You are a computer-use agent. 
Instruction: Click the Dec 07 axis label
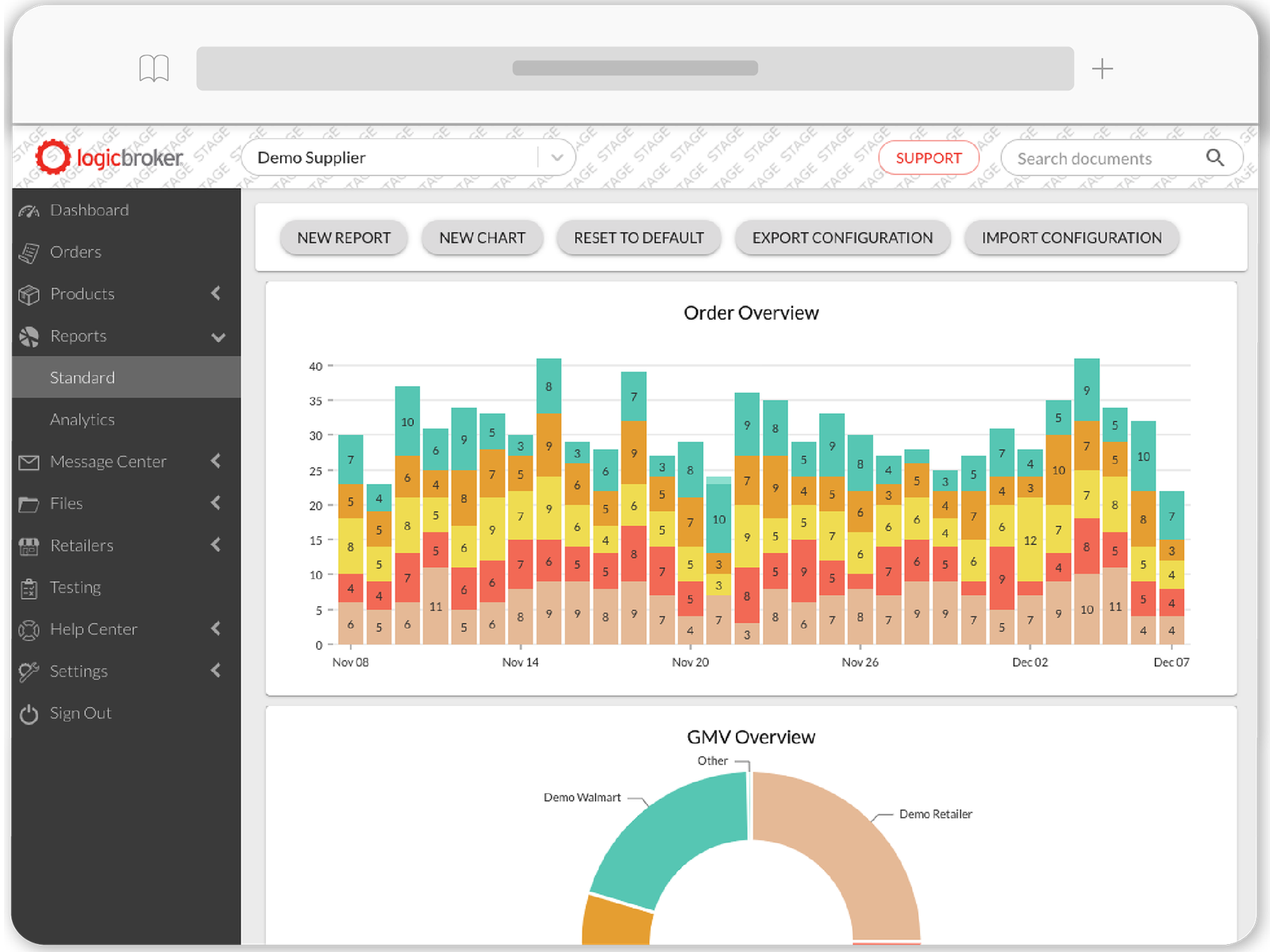(x=1172, y=662)
